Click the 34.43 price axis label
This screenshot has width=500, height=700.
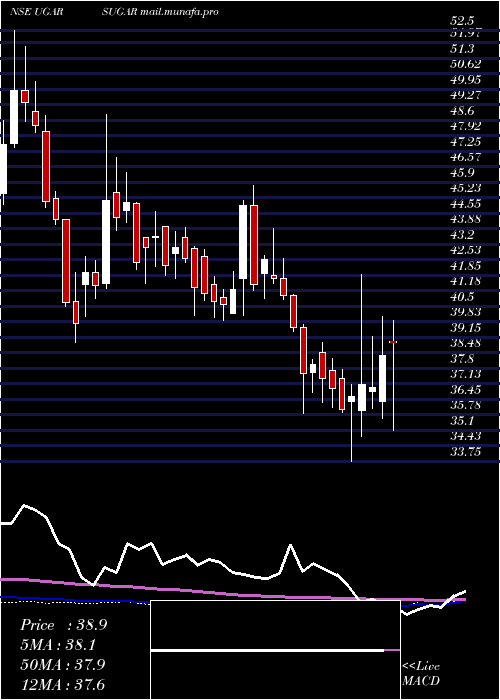point(466,436)
